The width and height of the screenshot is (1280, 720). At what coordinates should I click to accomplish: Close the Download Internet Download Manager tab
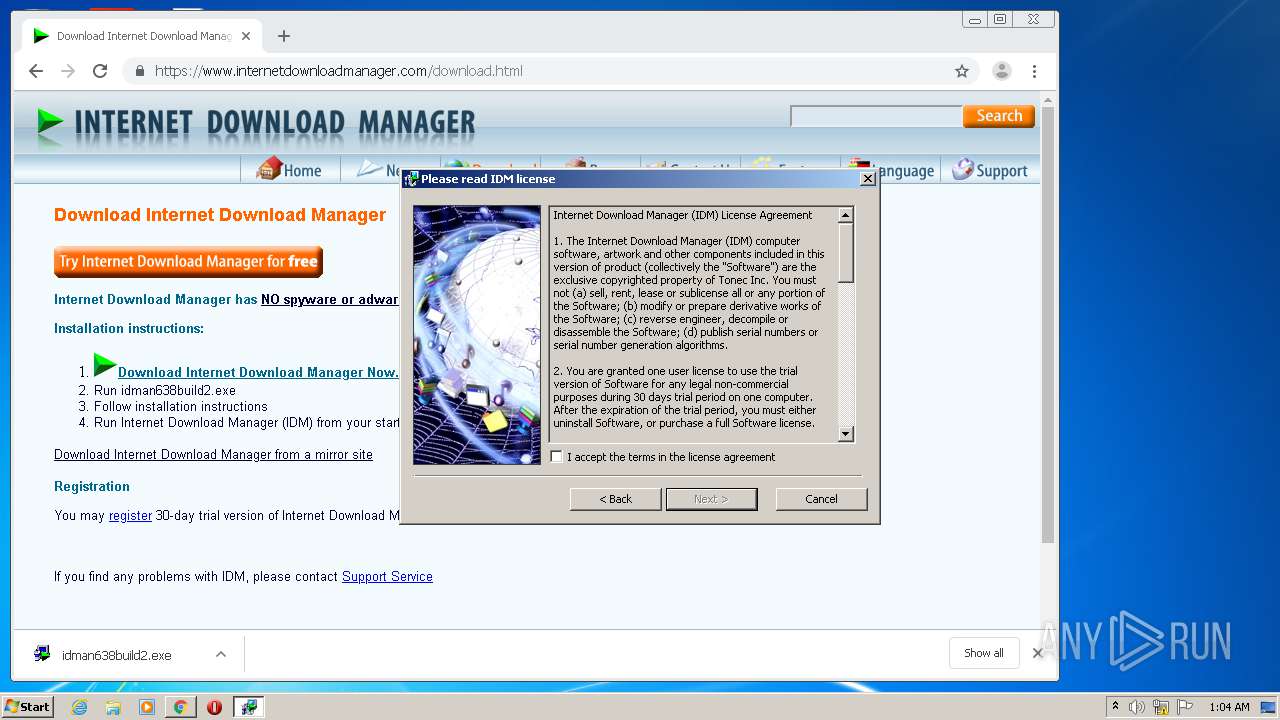(246, 36)
